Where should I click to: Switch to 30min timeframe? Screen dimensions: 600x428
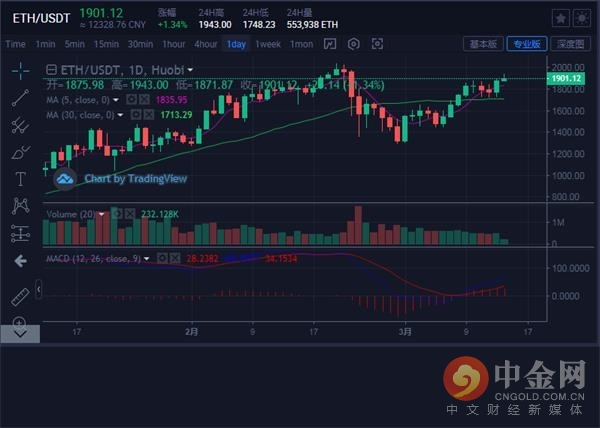point(140,44)
